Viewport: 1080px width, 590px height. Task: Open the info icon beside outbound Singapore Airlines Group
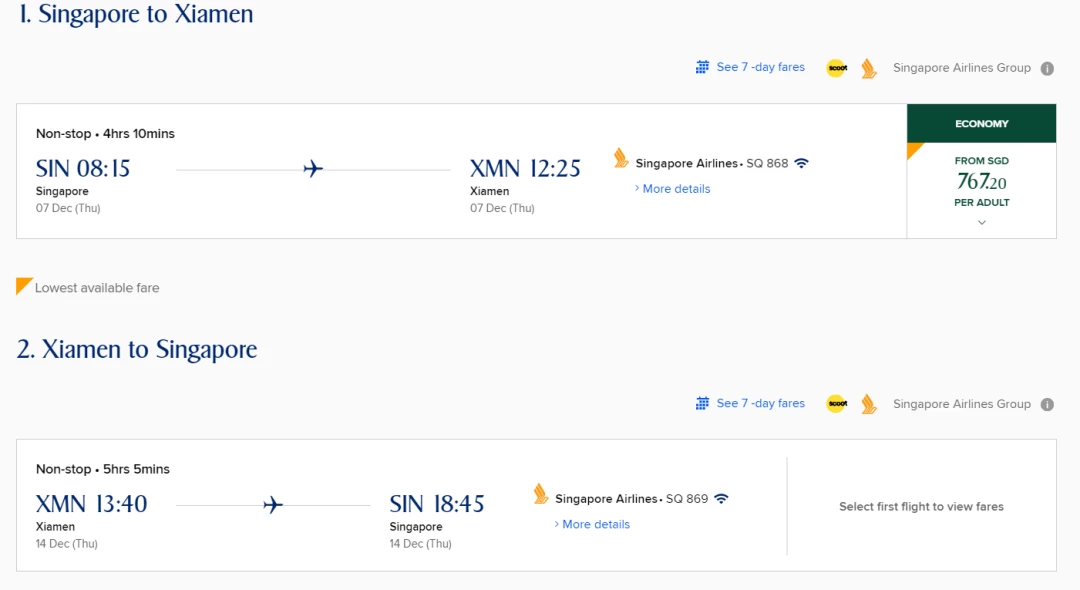coord(1047,68)
